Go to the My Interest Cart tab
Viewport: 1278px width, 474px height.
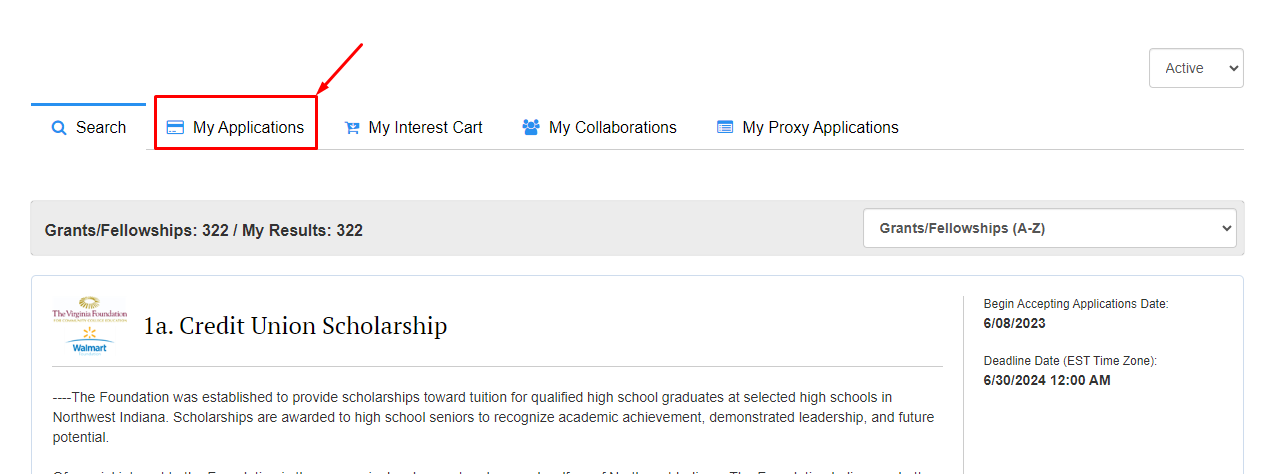[x=413, y=127]
